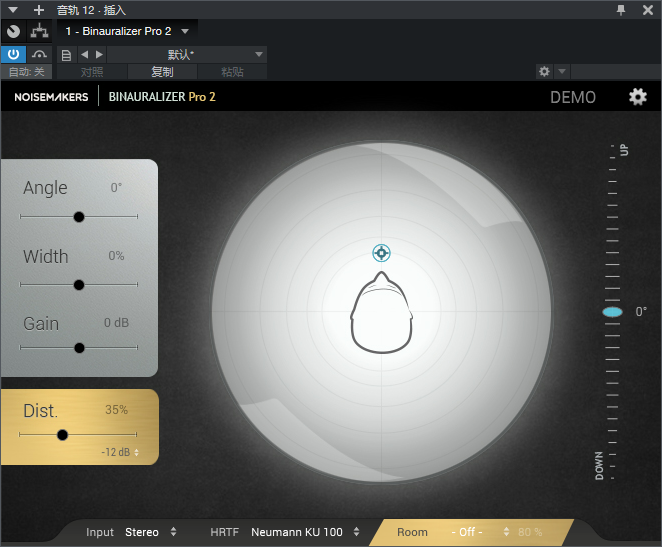Click the elevation slider blue handle
This screenshot has width=662, height=547.
[612, 312]
